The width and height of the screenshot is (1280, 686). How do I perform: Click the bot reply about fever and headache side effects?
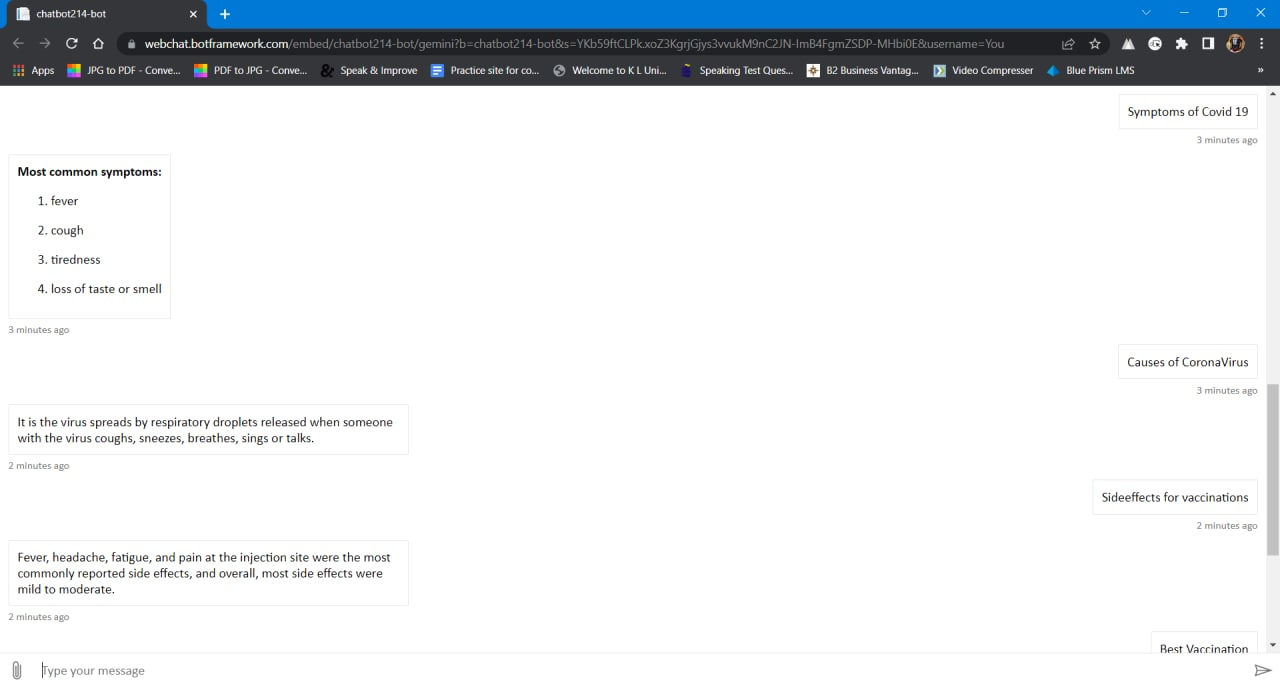208,573
